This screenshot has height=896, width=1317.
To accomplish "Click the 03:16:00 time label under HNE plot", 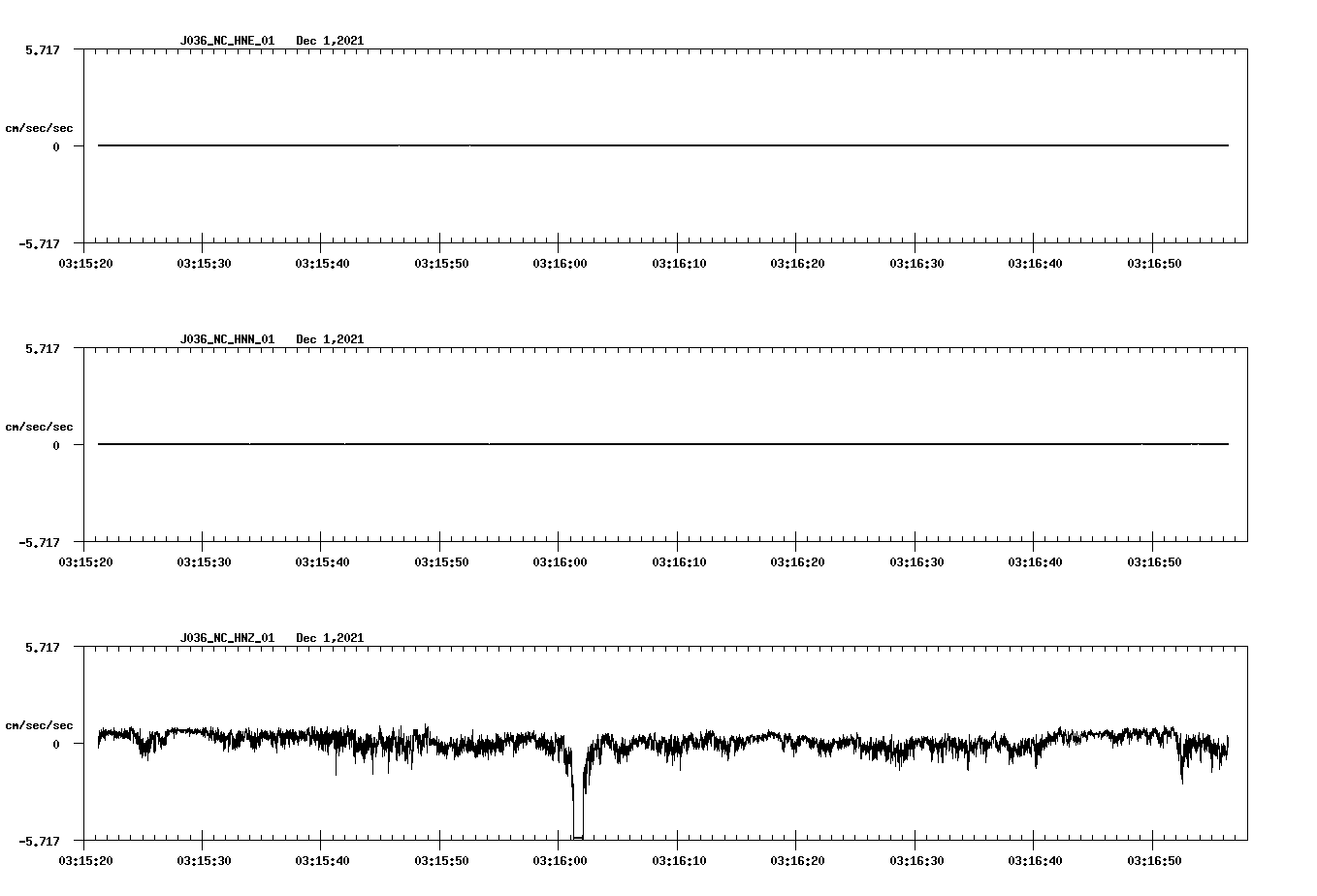I will pos(560,264).
